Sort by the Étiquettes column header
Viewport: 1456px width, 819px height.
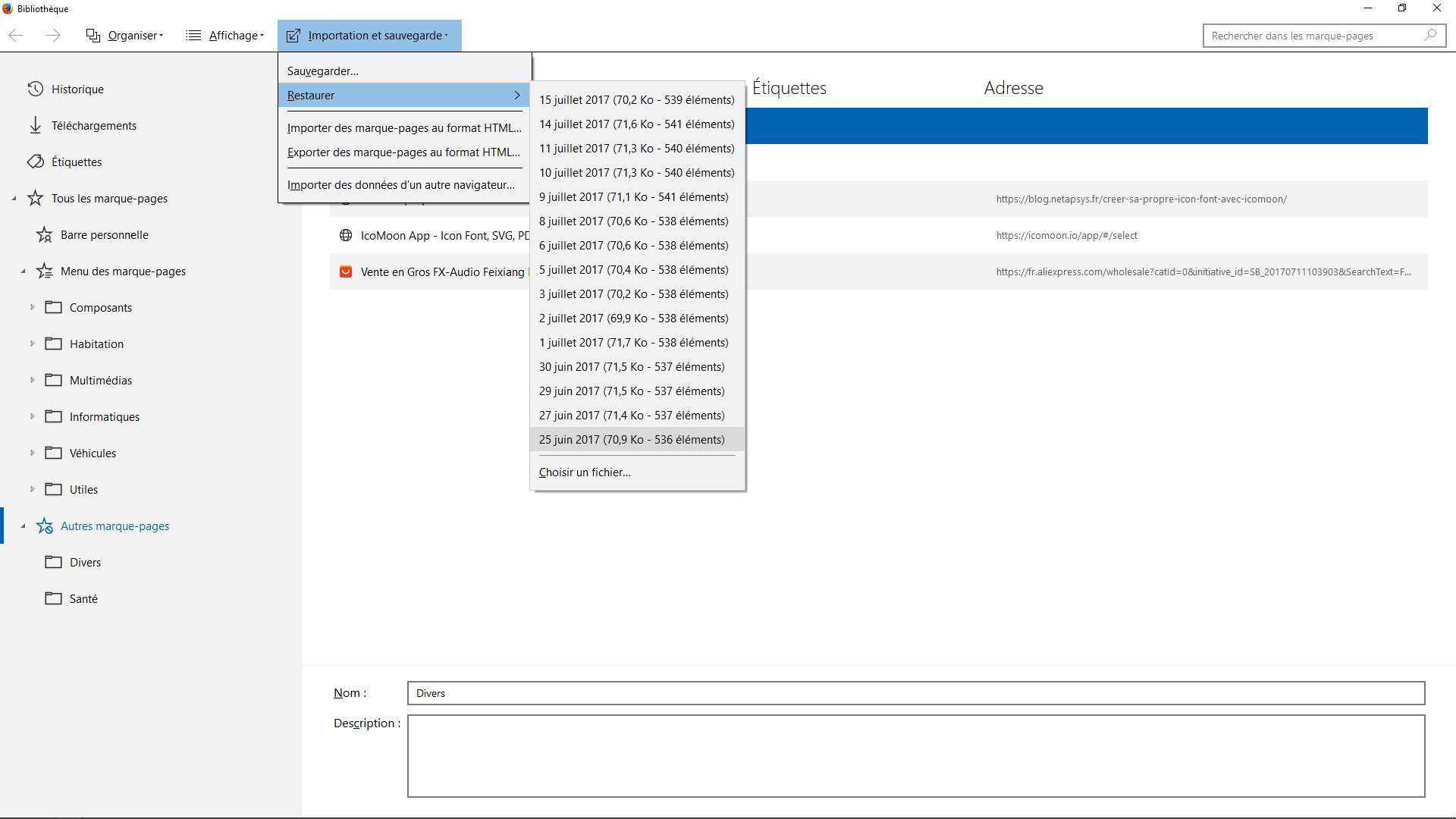789,88
